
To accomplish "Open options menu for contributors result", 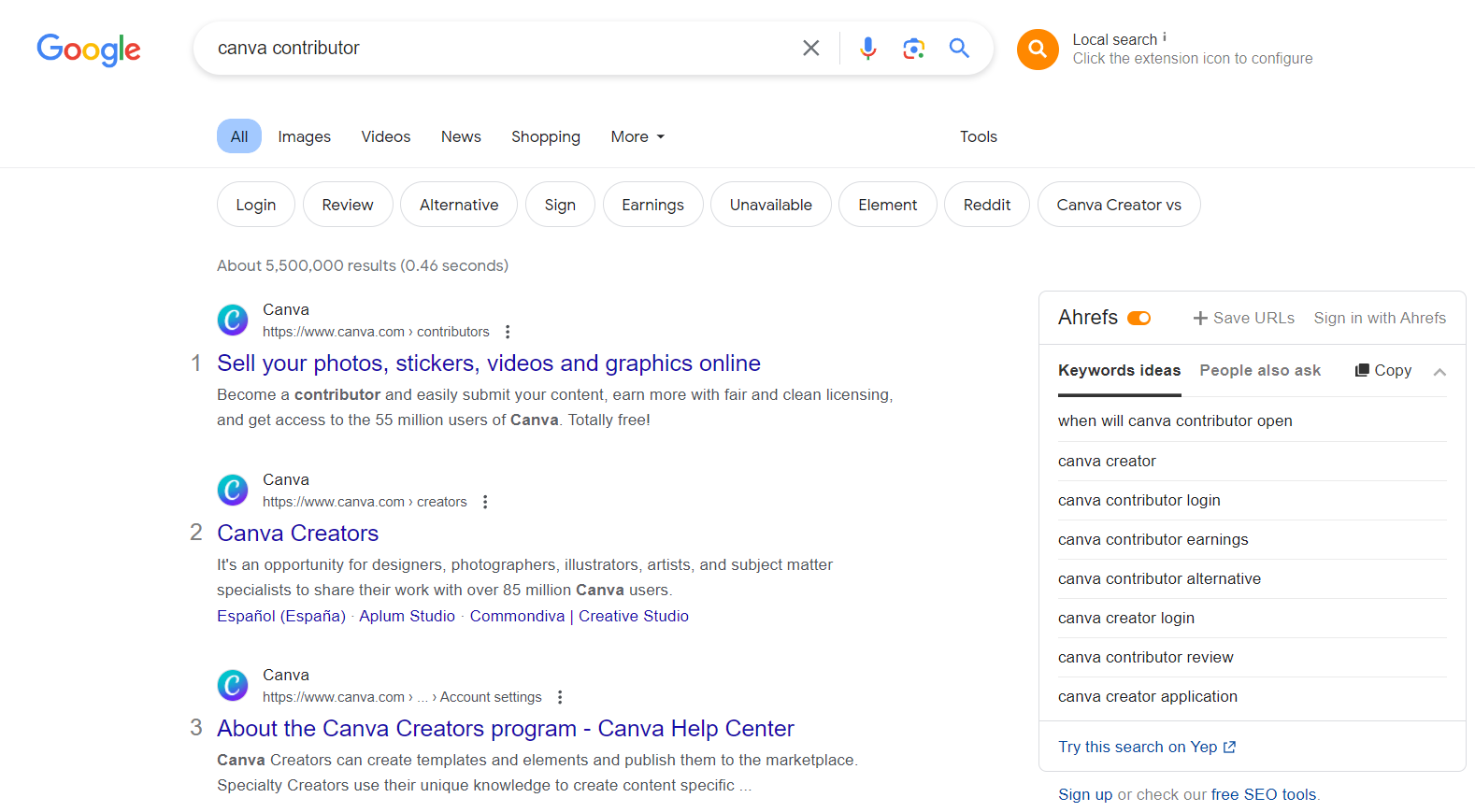I will pyautogui.click(x=508, y=332).
